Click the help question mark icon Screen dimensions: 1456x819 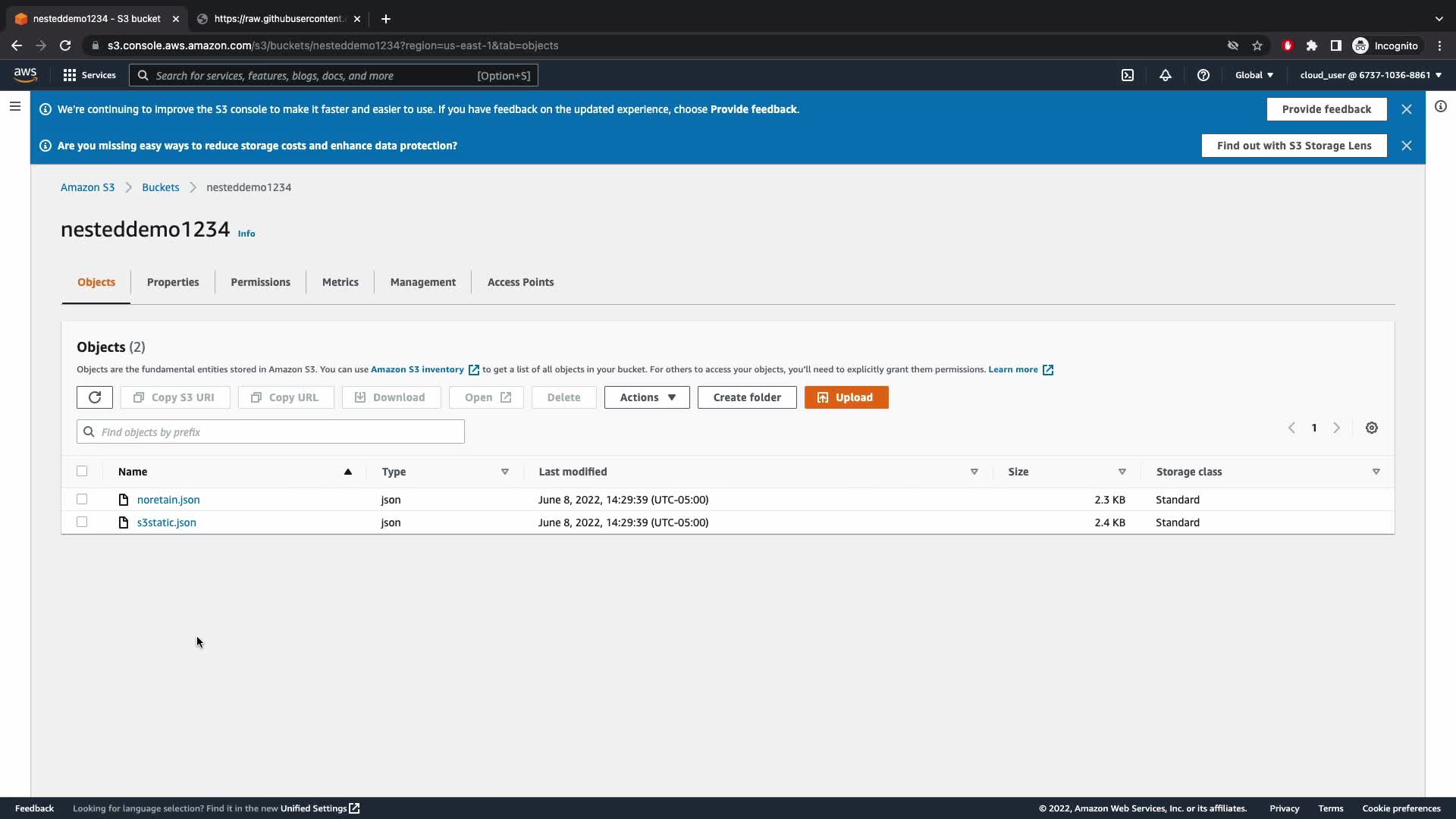(1203, 75)
